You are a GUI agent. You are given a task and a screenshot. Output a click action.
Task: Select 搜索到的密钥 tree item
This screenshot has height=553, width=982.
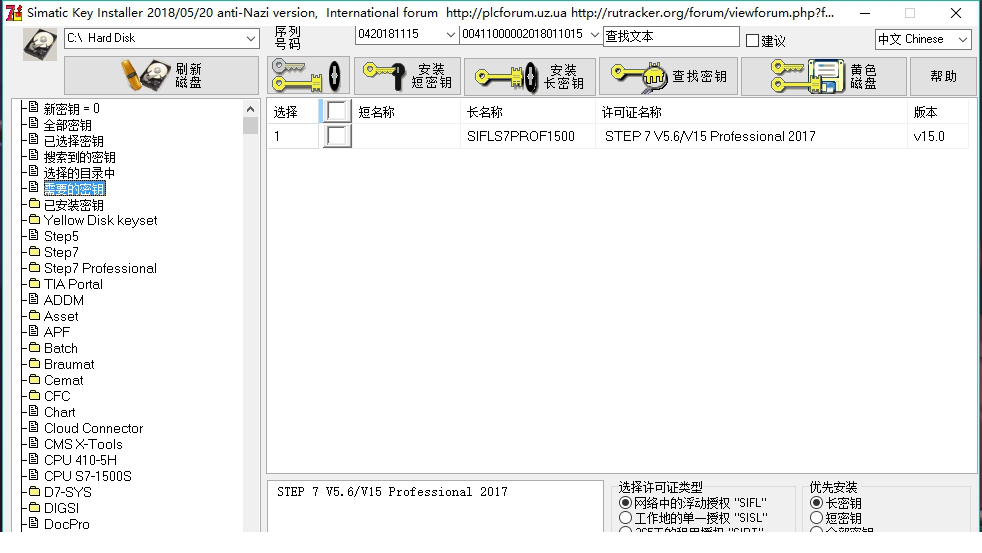80,157
